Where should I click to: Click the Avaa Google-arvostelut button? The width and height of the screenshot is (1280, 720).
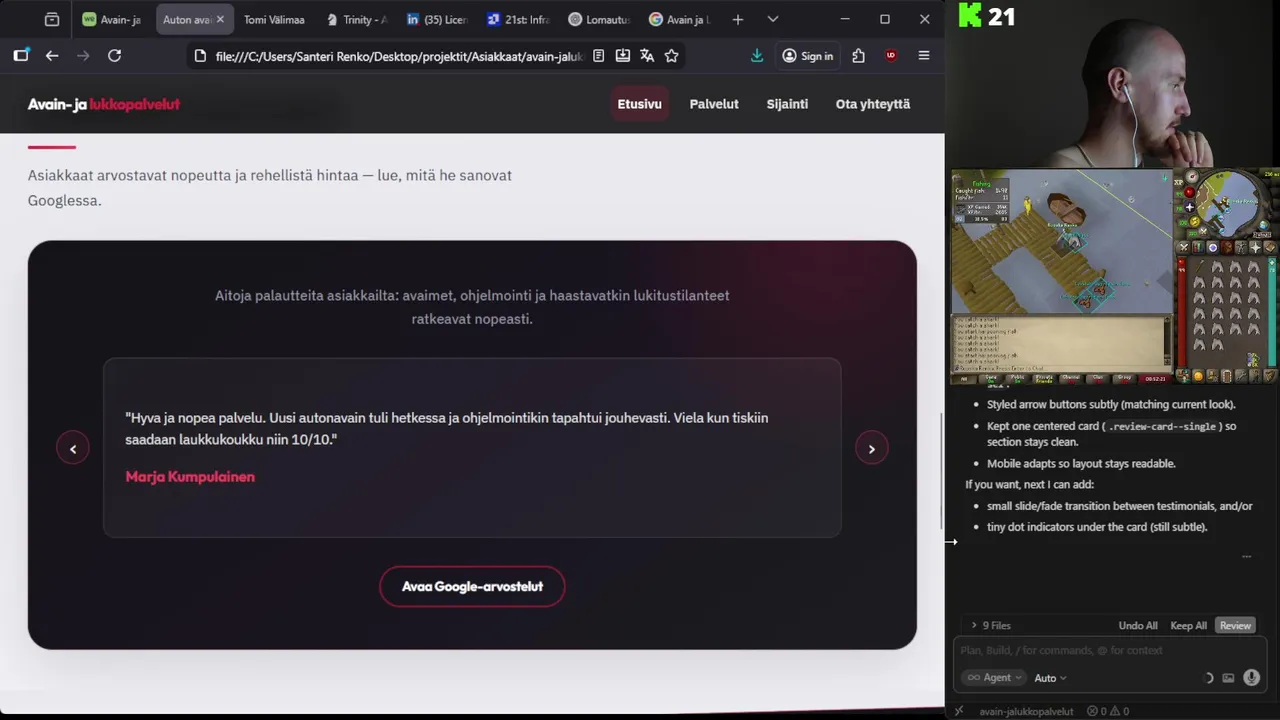click(472, 586)
